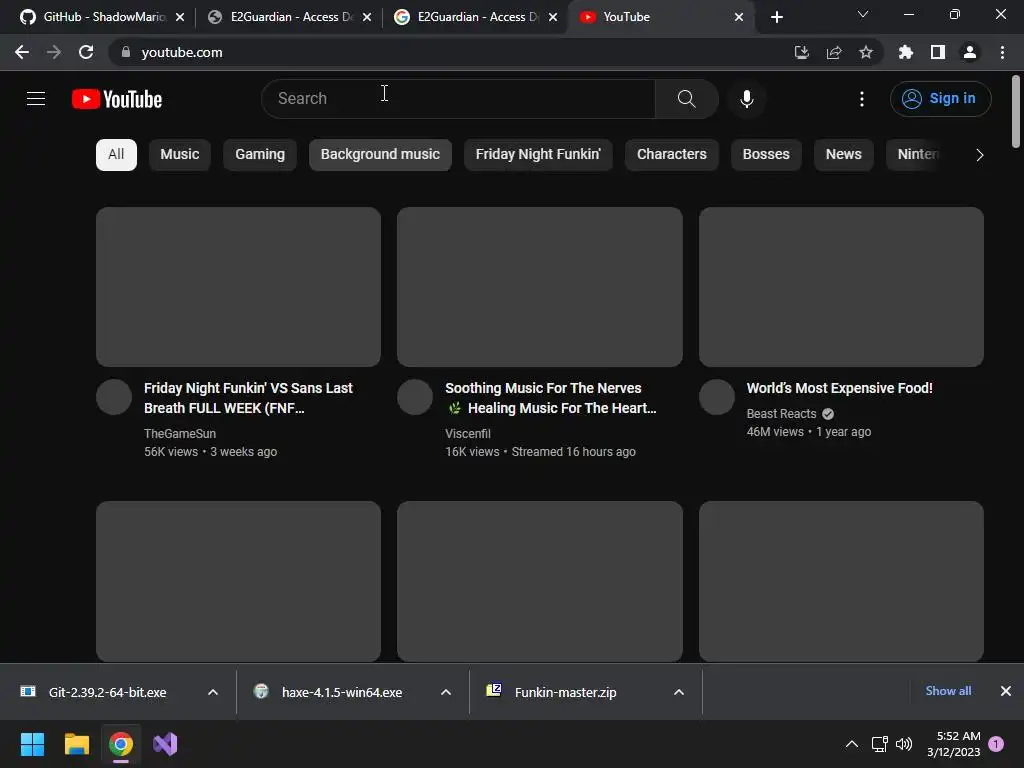1024x768 pixels.
Task: Open the tab search dropdown chevron
Action: [x=863, y=14]
